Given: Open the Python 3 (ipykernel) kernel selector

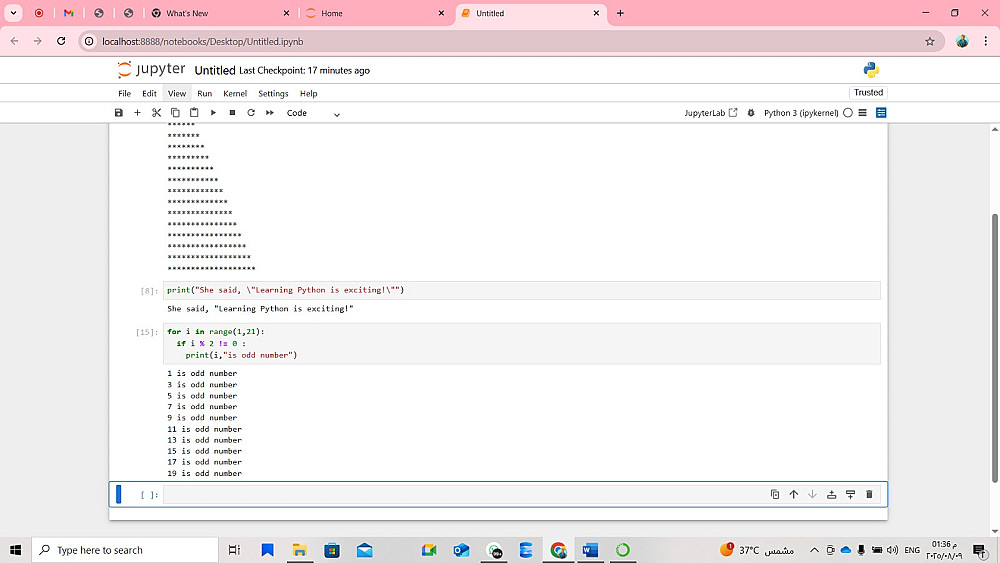Looking at the screenshot, I should [x=800, y=113].
